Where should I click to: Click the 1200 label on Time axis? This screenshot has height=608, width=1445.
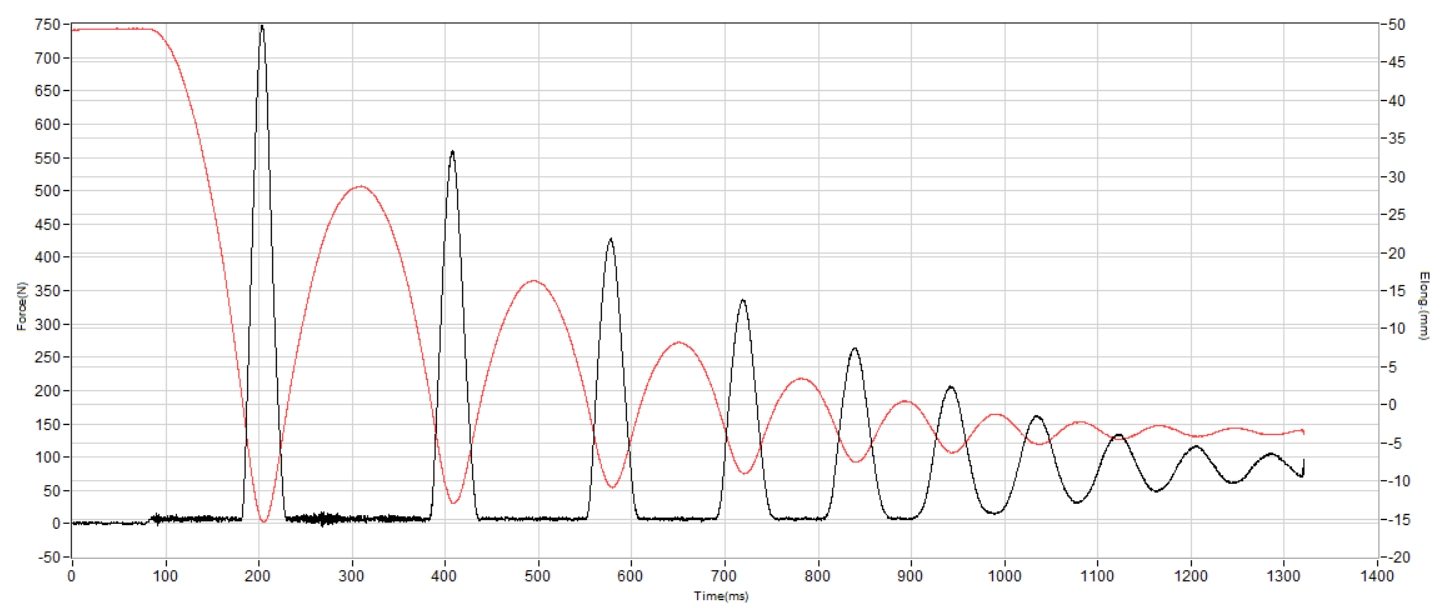1191,578
